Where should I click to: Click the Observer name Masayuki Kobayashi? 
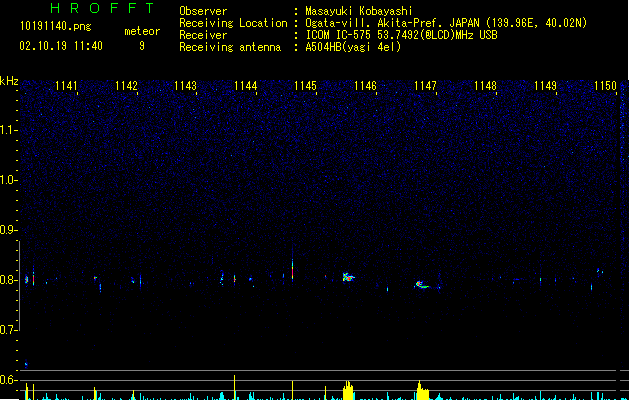click(359, 11)
